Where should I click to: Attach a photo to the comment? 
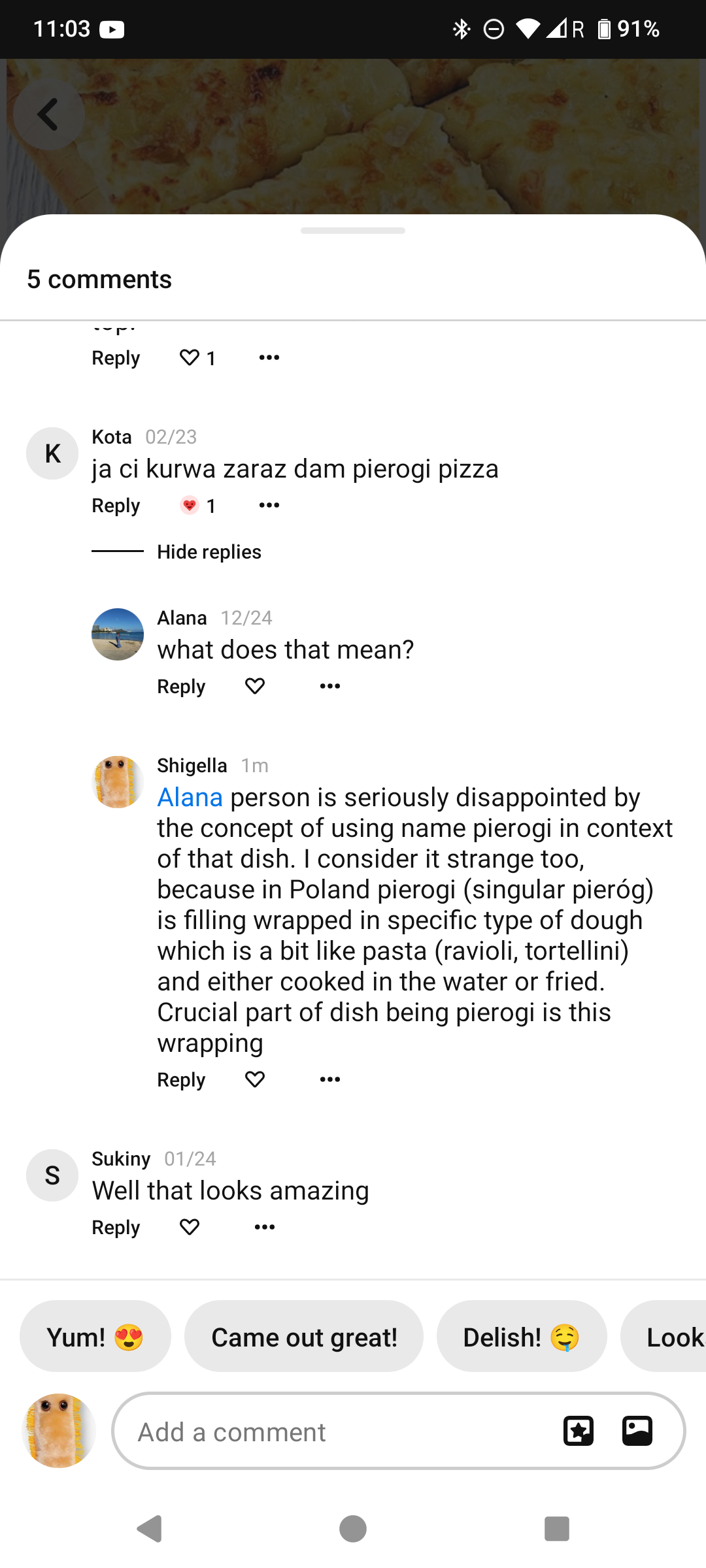tap(637, 1431)
